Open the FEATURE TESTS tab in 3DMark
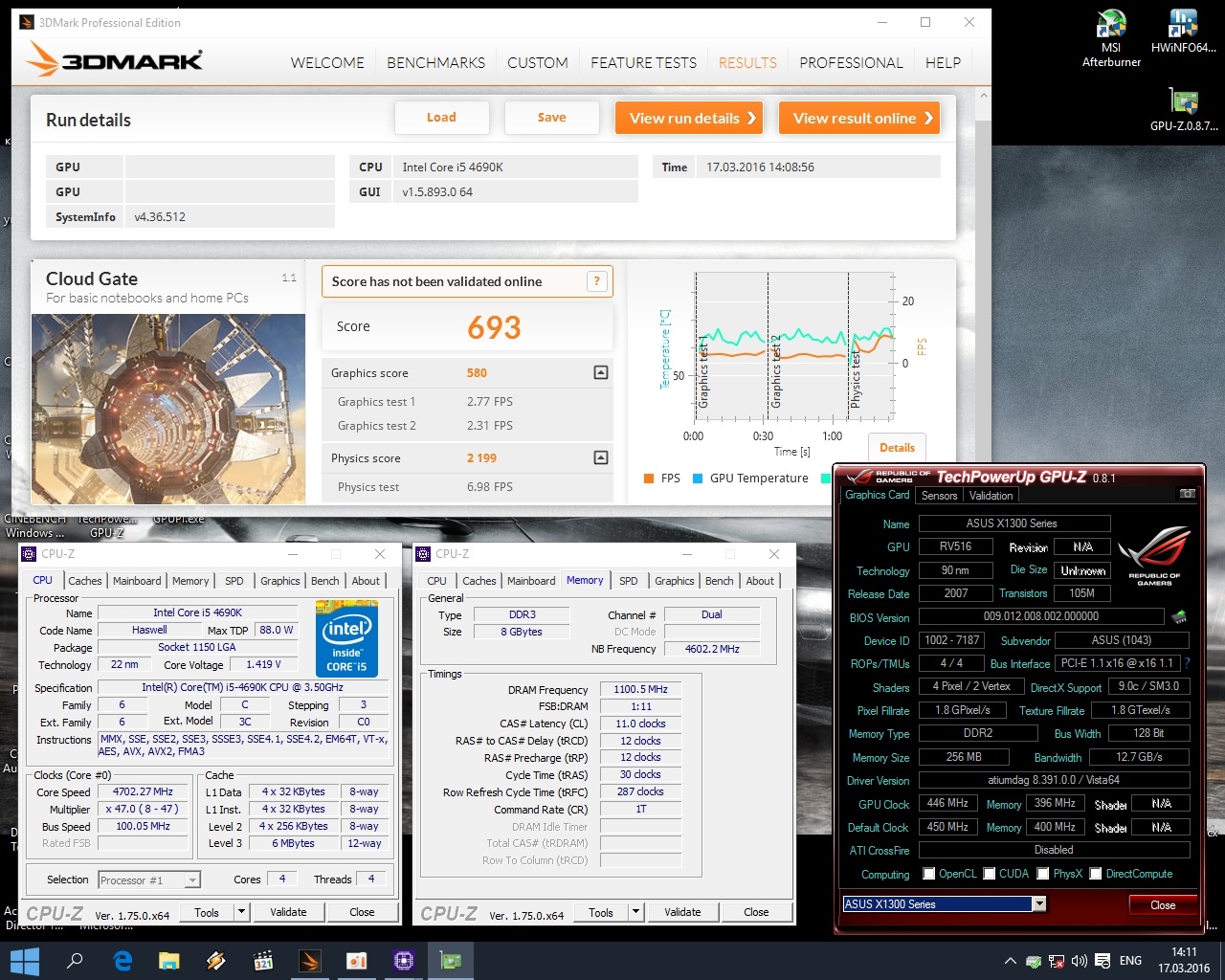 (643, 62)
